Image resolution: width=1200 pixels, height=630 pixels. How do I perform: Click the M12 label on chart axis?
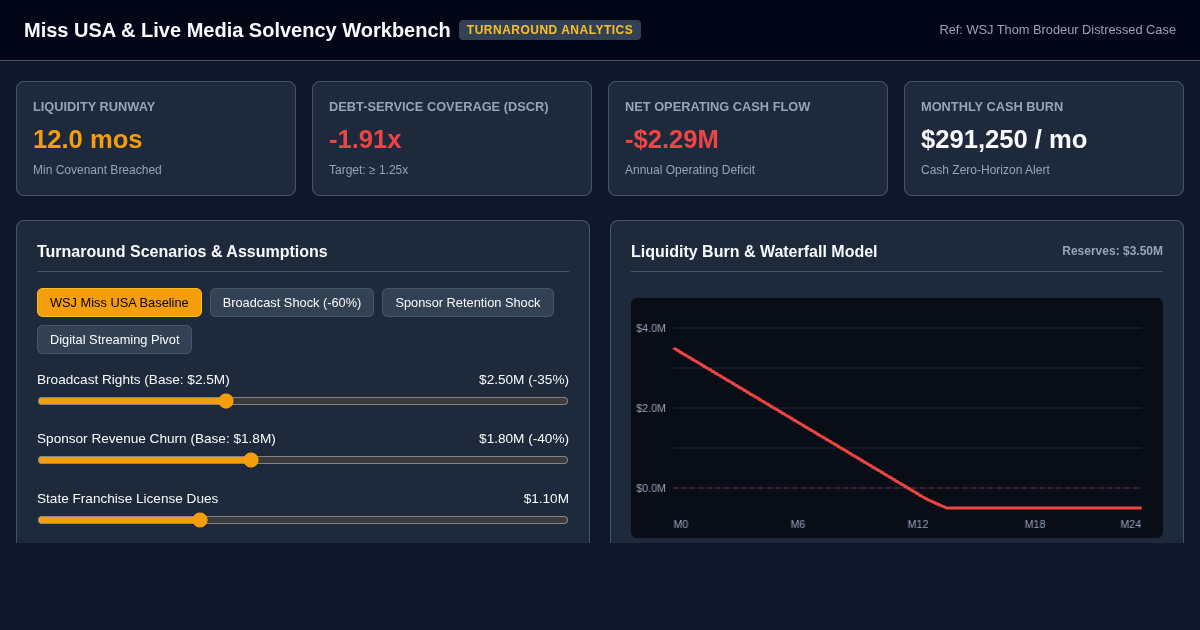pyautogui.click(x=918, y=524)
